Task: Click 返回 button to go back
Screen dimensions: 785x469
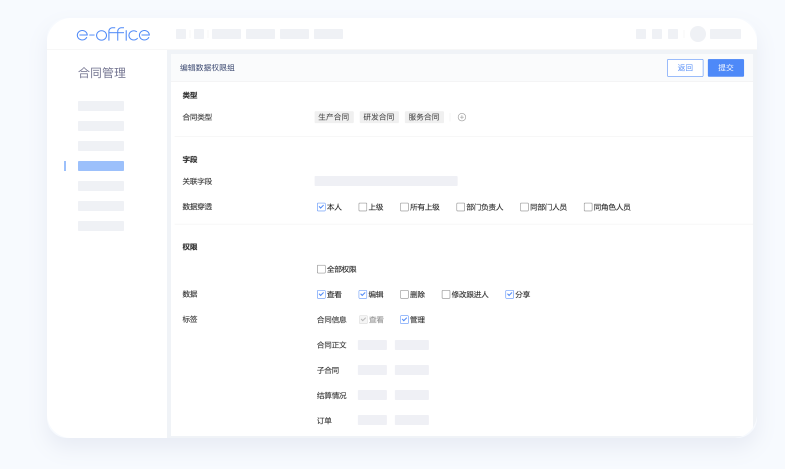Action: 684,68
